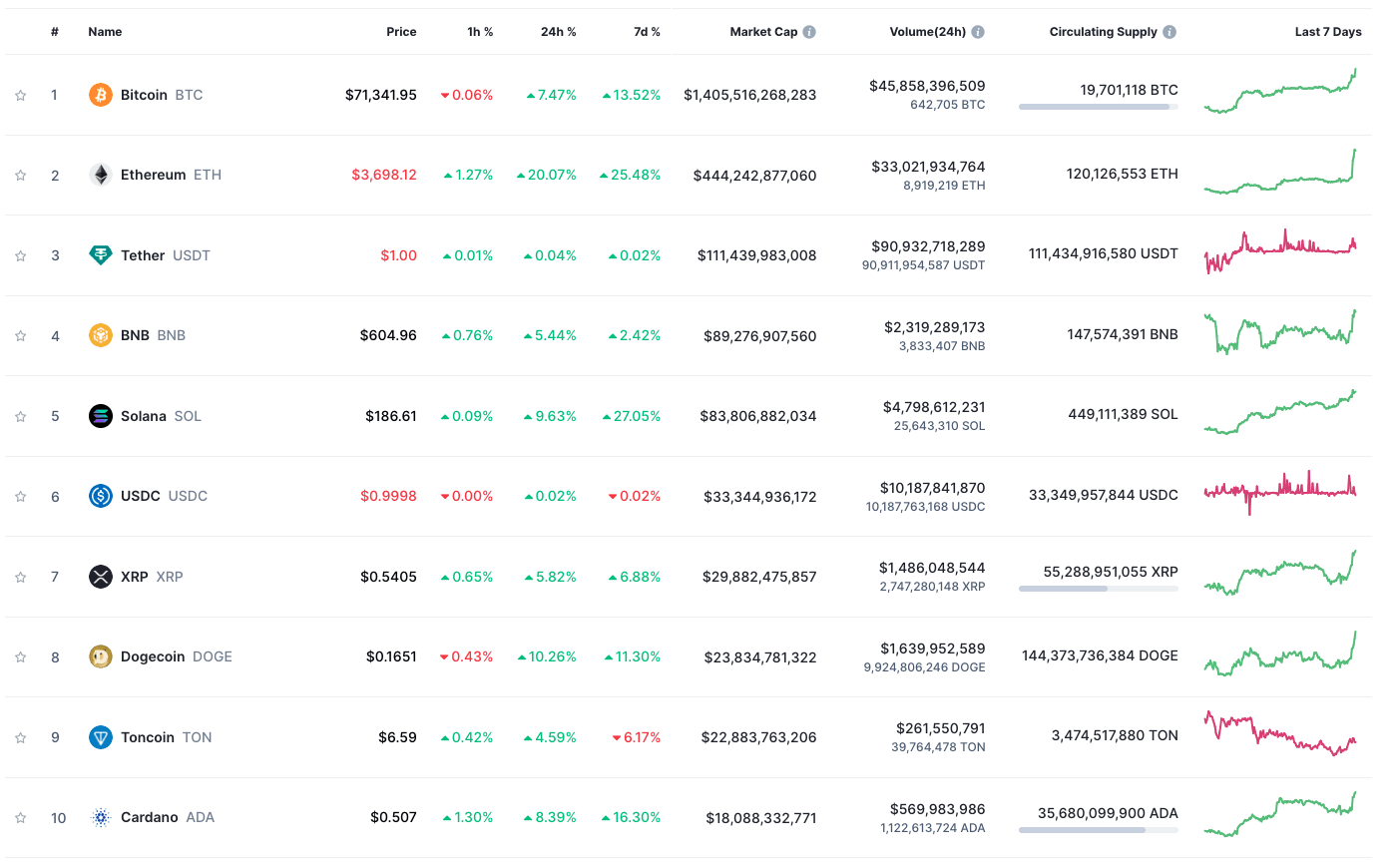Image resolution: width=1400 pixels, height=865 pixels.
Task: Click the Dogecoin logo icon
Action: (101, 656)
